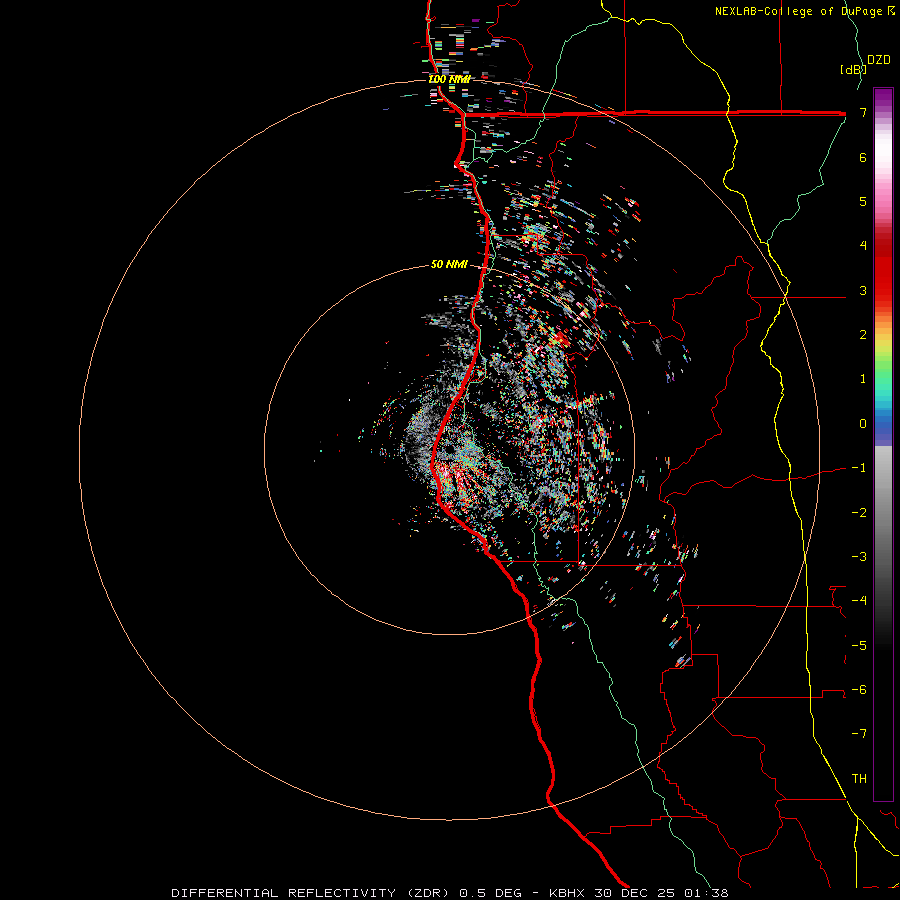Screen dimensions: 900x900
Task: Click the "100 NMI" range ring label
Action: click(449, 79)
